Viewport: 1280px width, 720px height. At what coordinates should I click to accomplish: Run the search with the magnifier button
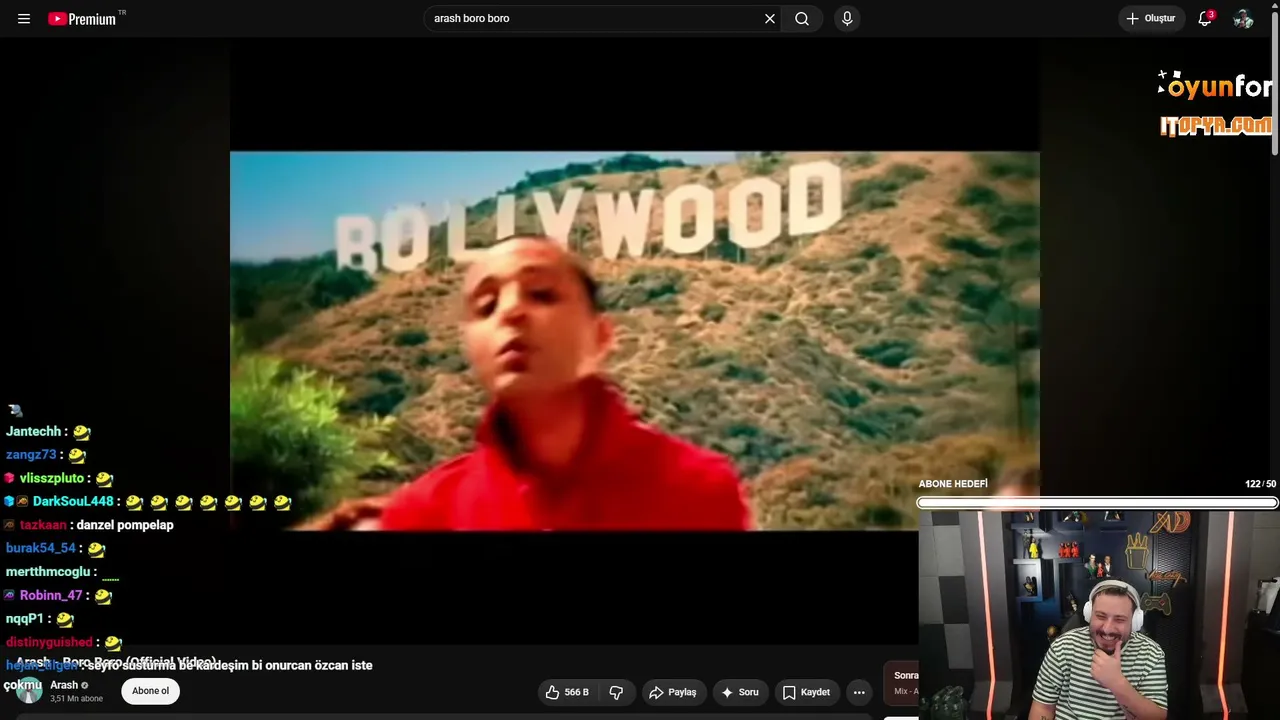click(802, 19)
